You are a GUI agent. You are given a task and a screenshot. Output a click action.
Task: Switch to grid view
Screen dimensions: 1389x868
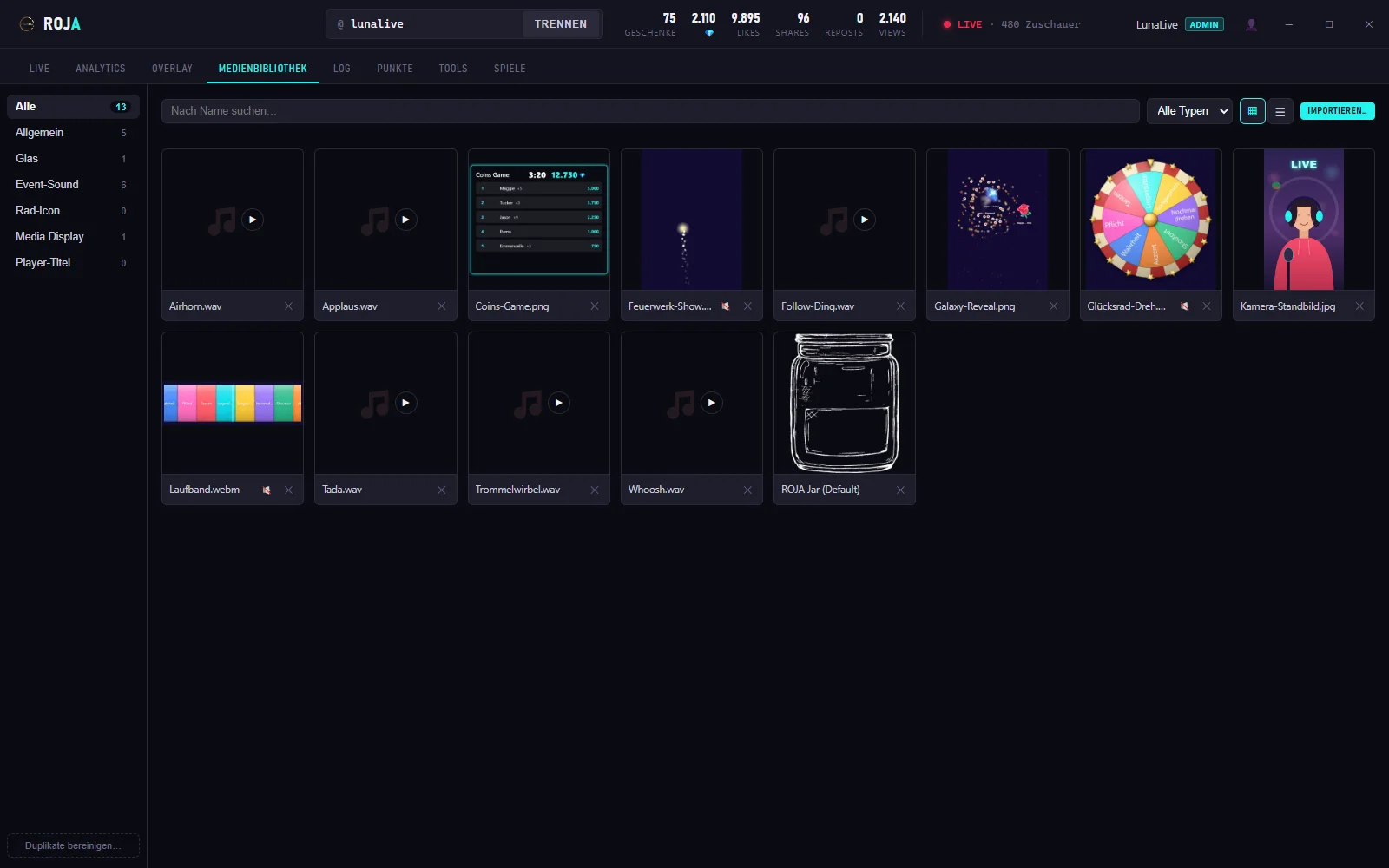[1252, 111]
